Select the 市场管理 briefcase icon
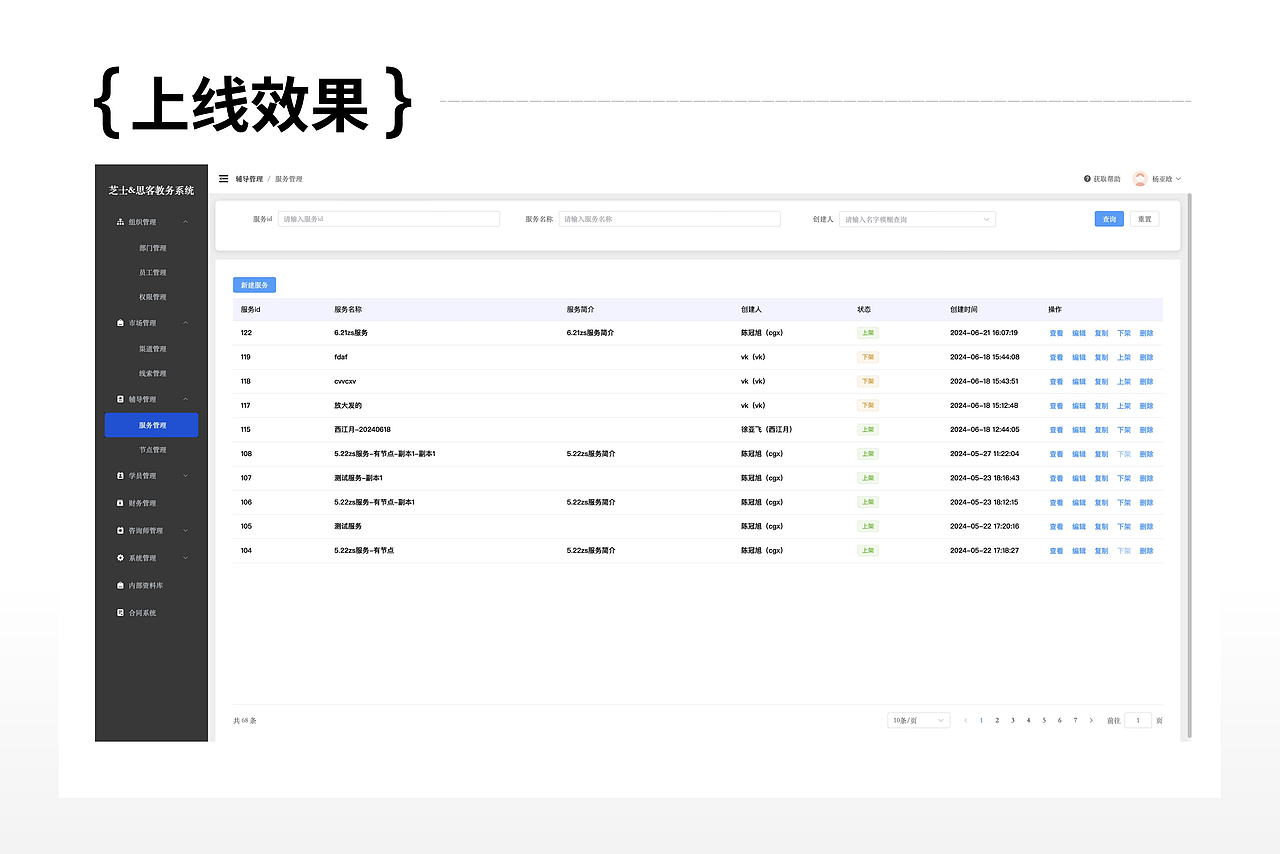 point(120,322)
